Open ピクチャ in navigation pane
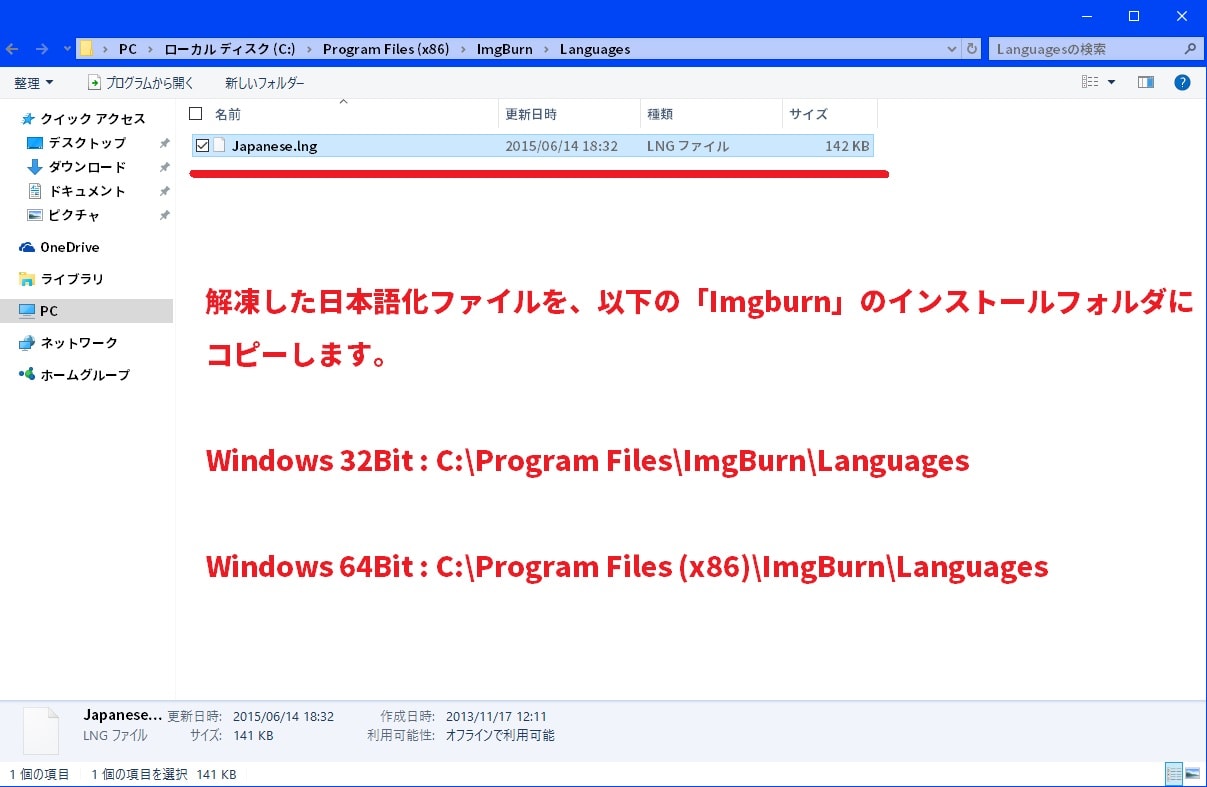This screenshot has width=1207, height=787. [74, 215]
